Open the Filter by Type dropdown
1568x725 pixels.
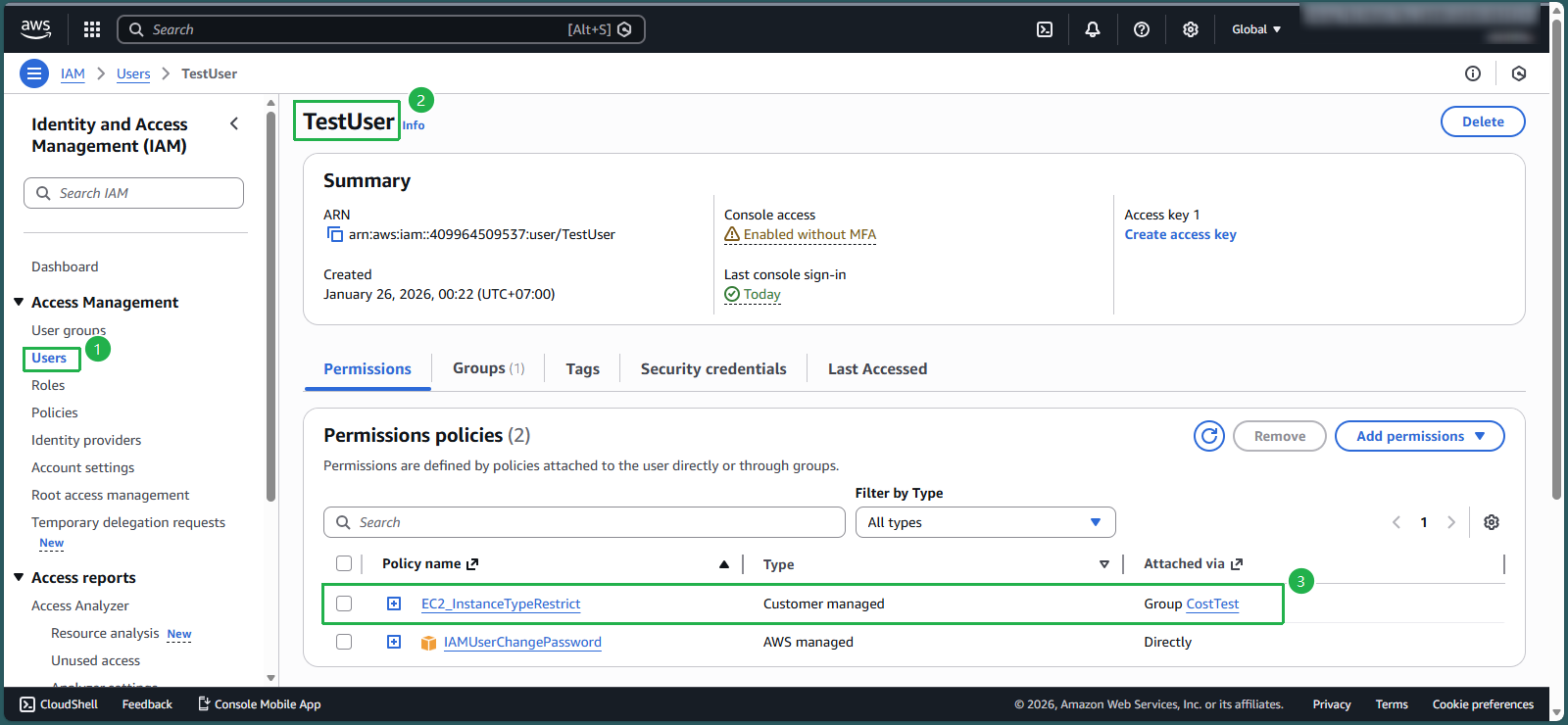(986, 522)
